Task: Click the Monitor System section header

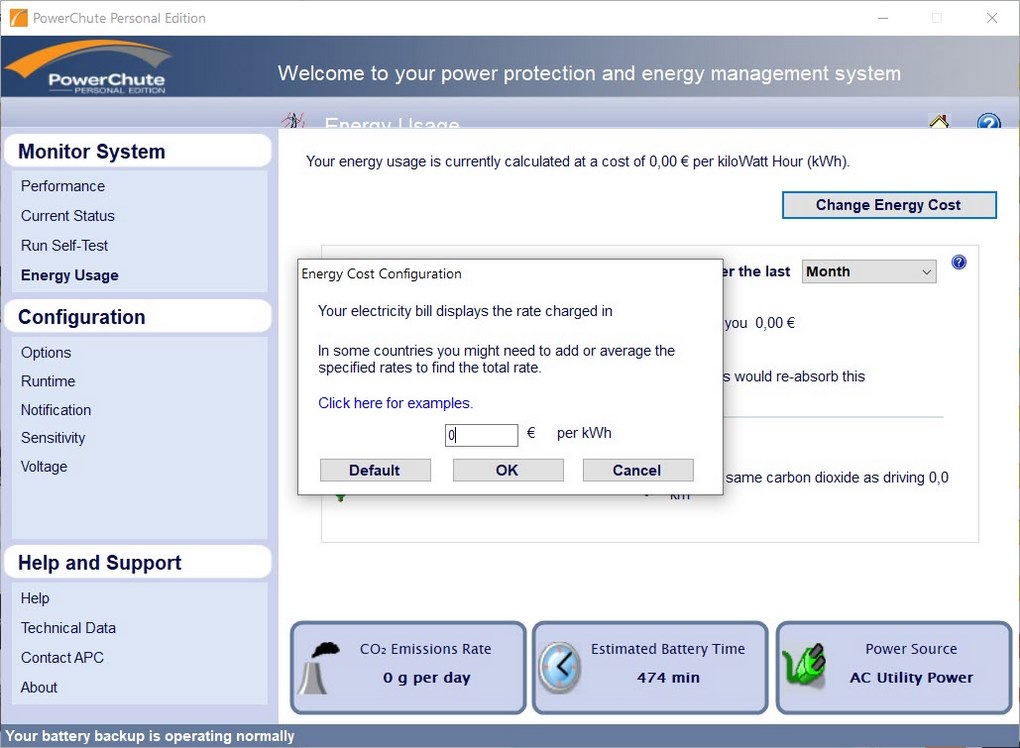Action: point(137,152)
